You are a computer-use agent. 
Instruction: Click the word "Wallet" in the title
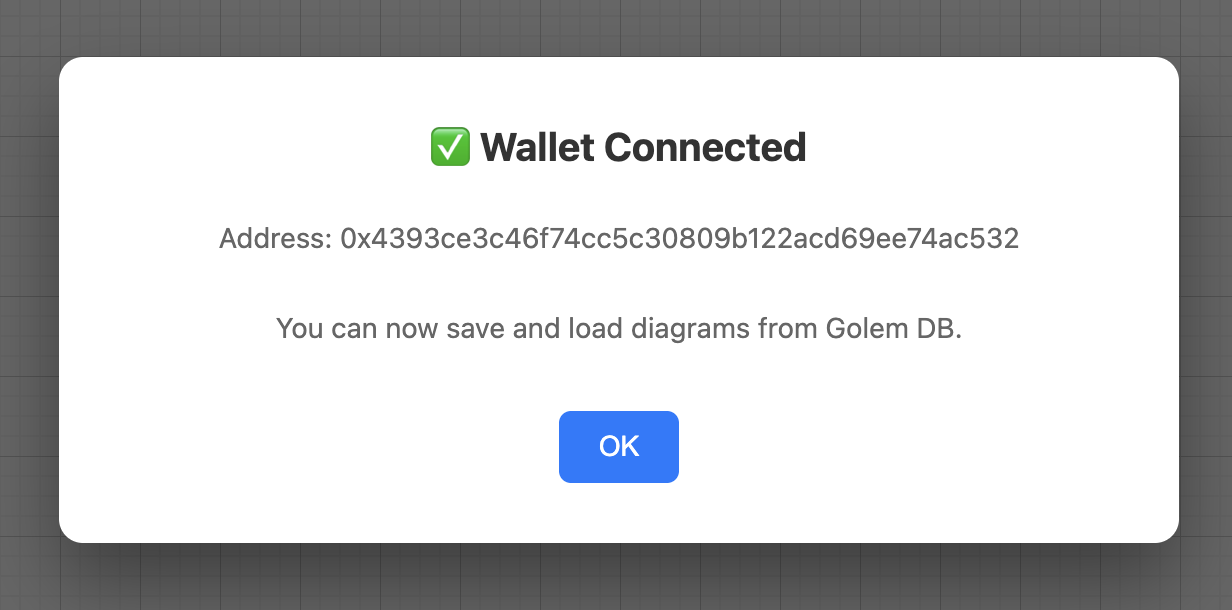(538, 148)
